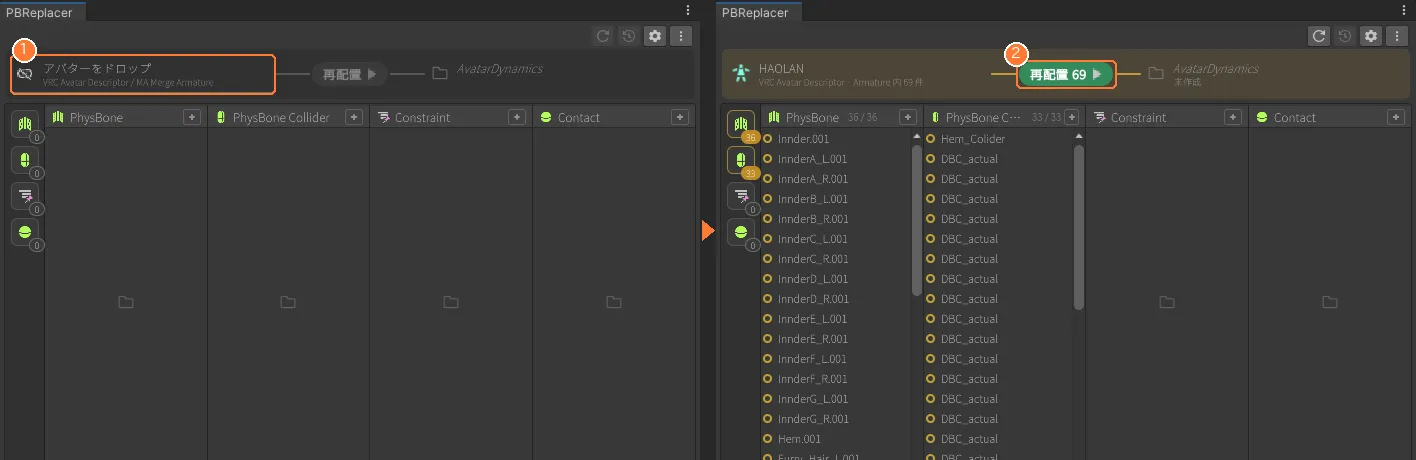Screen dimensions: 1416x460
Task: Click the empty folder icon in the left PhysBone Collider column
Action: tap(288, 302)
